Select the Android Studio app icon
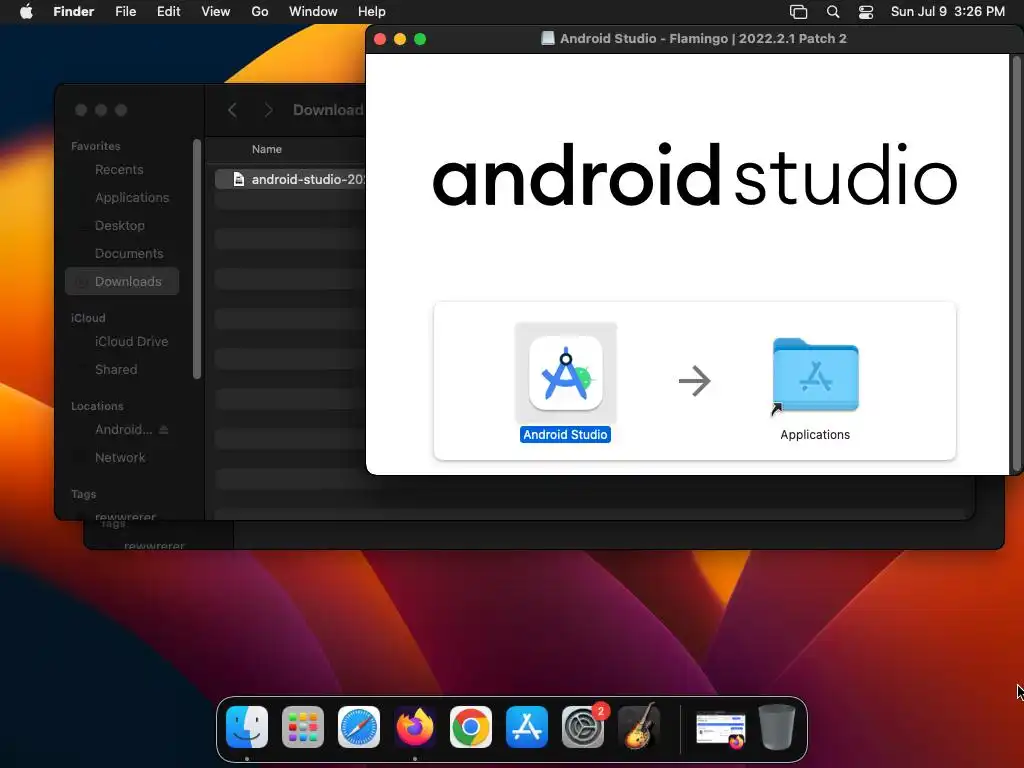Screen dimensions: 1024x768 pyautogui.click(x=566, y=373)
